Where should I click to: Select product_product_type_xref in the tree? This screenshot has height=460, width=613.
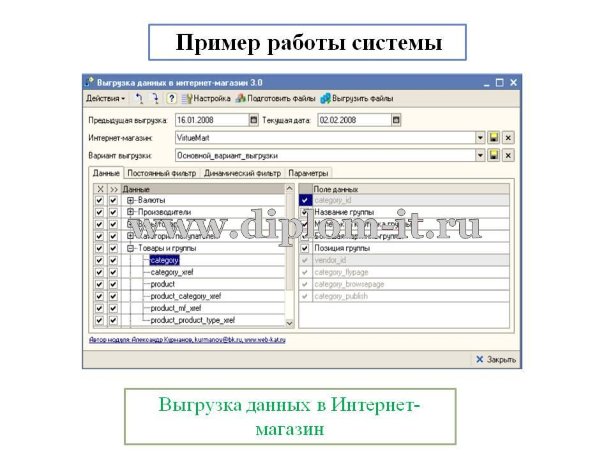193,320
